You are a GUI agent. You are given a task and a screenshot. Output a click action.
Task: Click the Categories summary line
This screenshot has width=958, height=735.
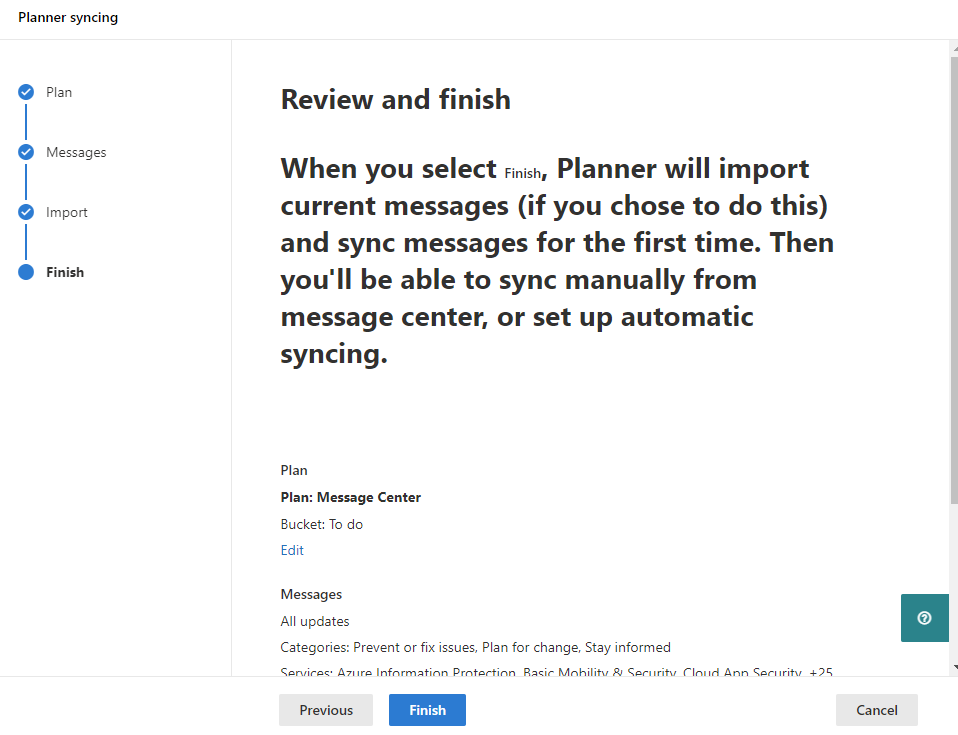click(x=476, y=647)
